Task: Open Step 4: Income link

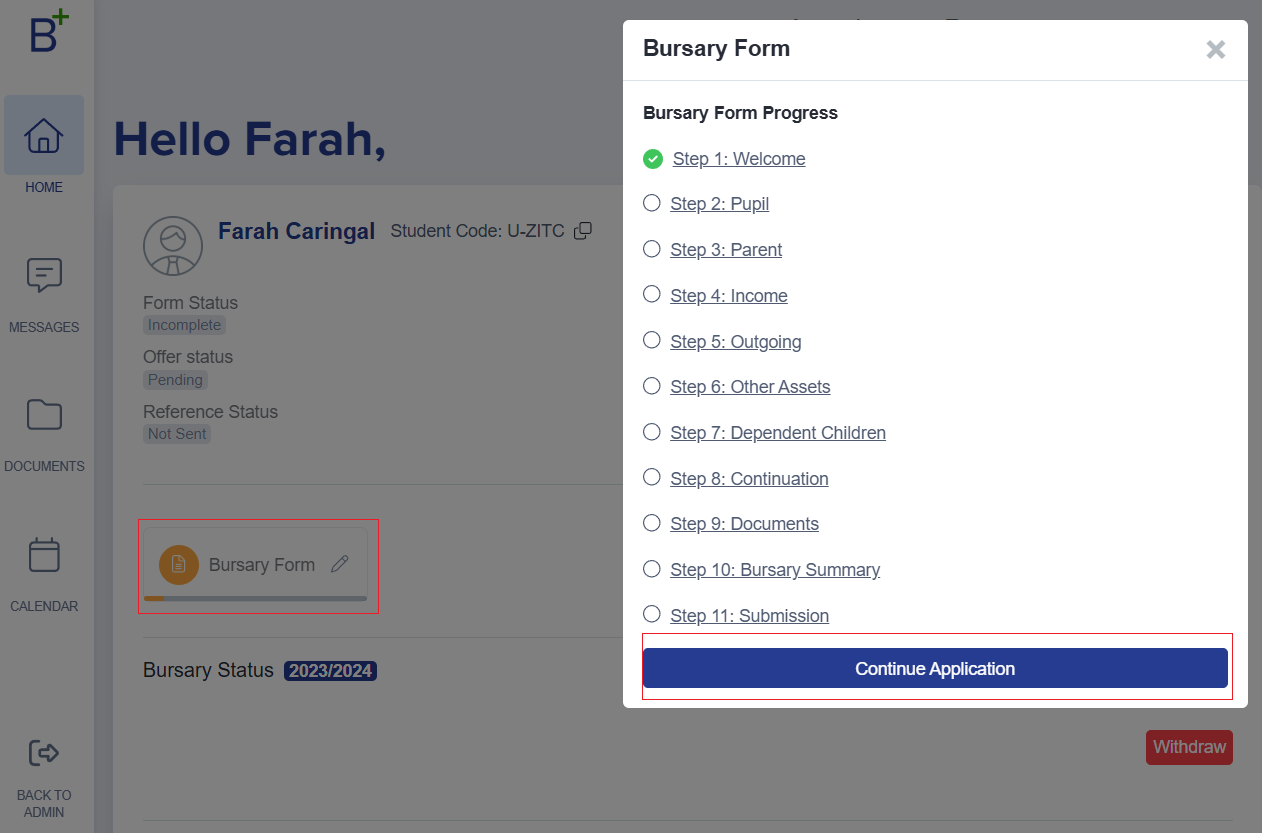Action: [728, 296]
